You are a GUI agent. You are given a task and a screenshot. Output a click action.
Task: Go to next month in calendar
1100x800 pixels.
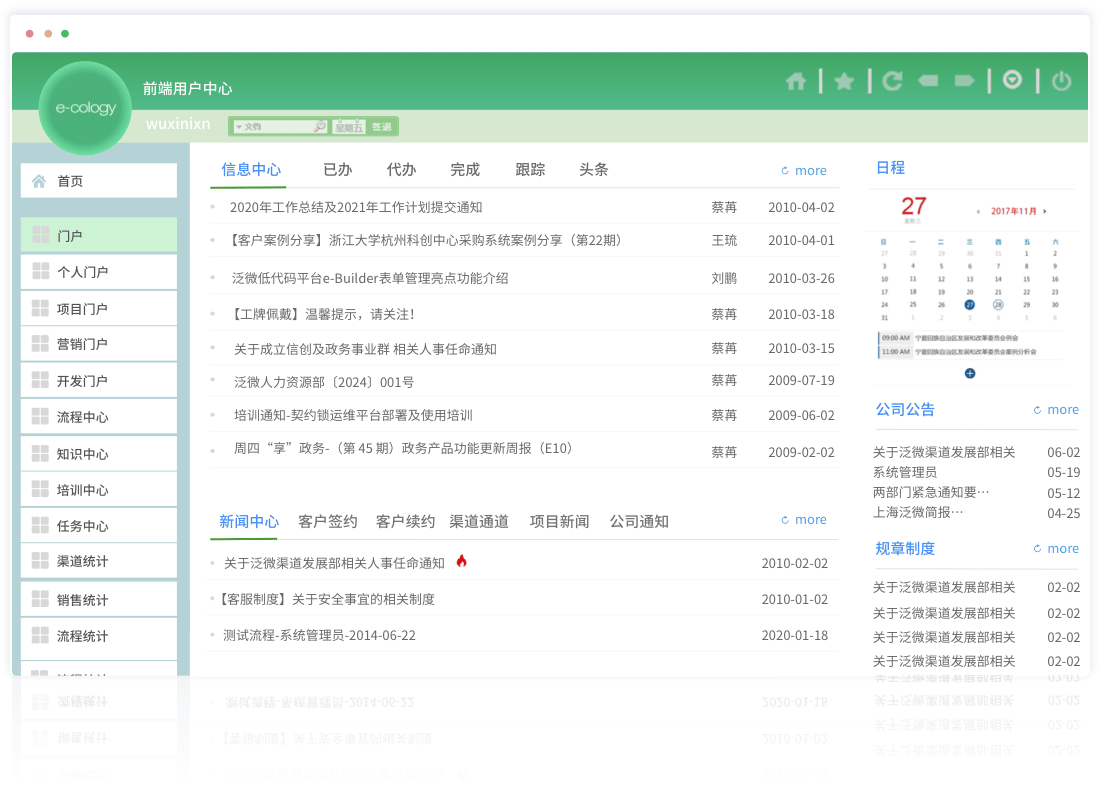(x=1045, y=212)
